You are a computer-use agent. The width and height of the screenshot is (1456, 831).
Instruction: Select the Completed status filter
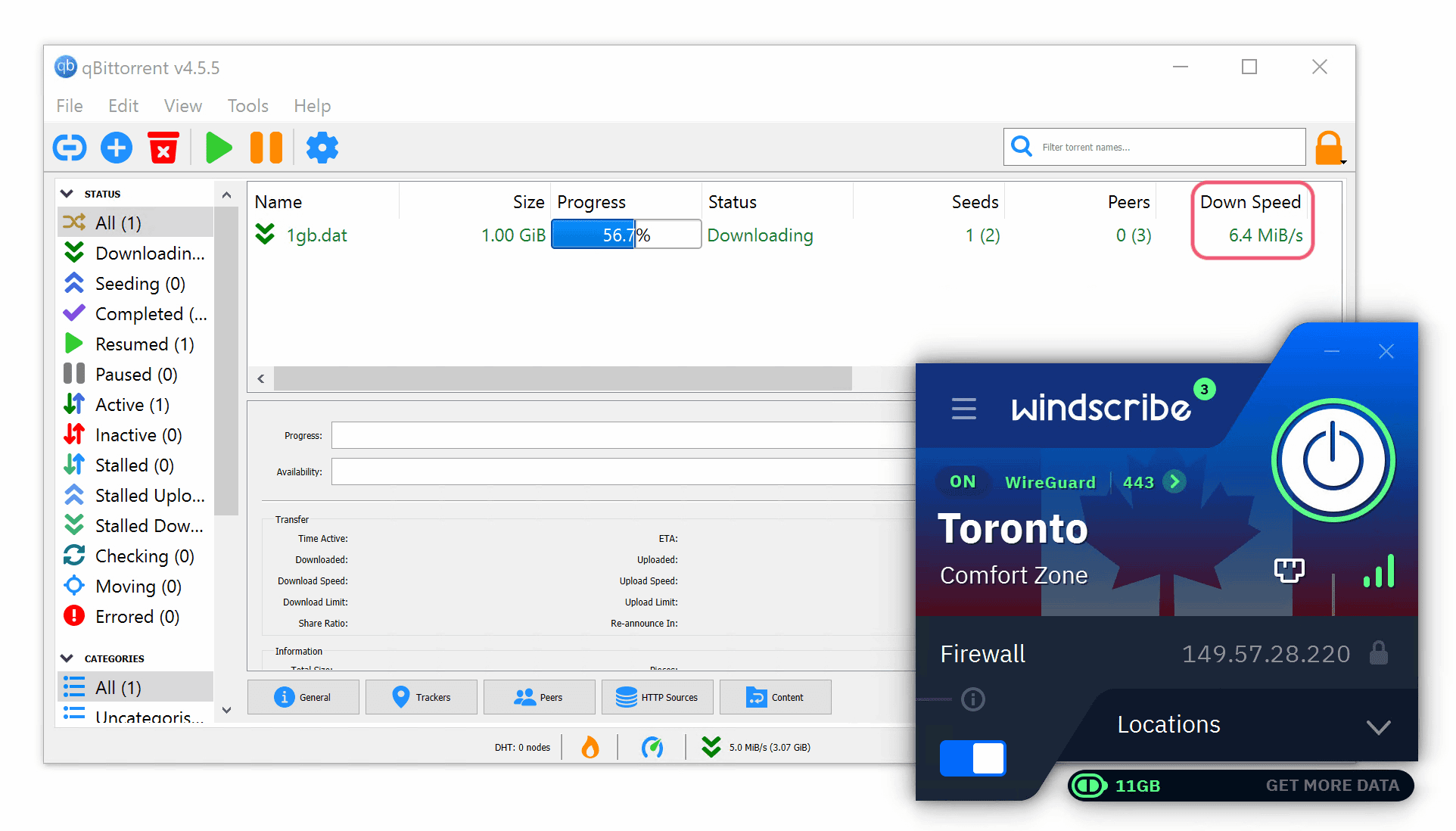click(x=135, y=313)
